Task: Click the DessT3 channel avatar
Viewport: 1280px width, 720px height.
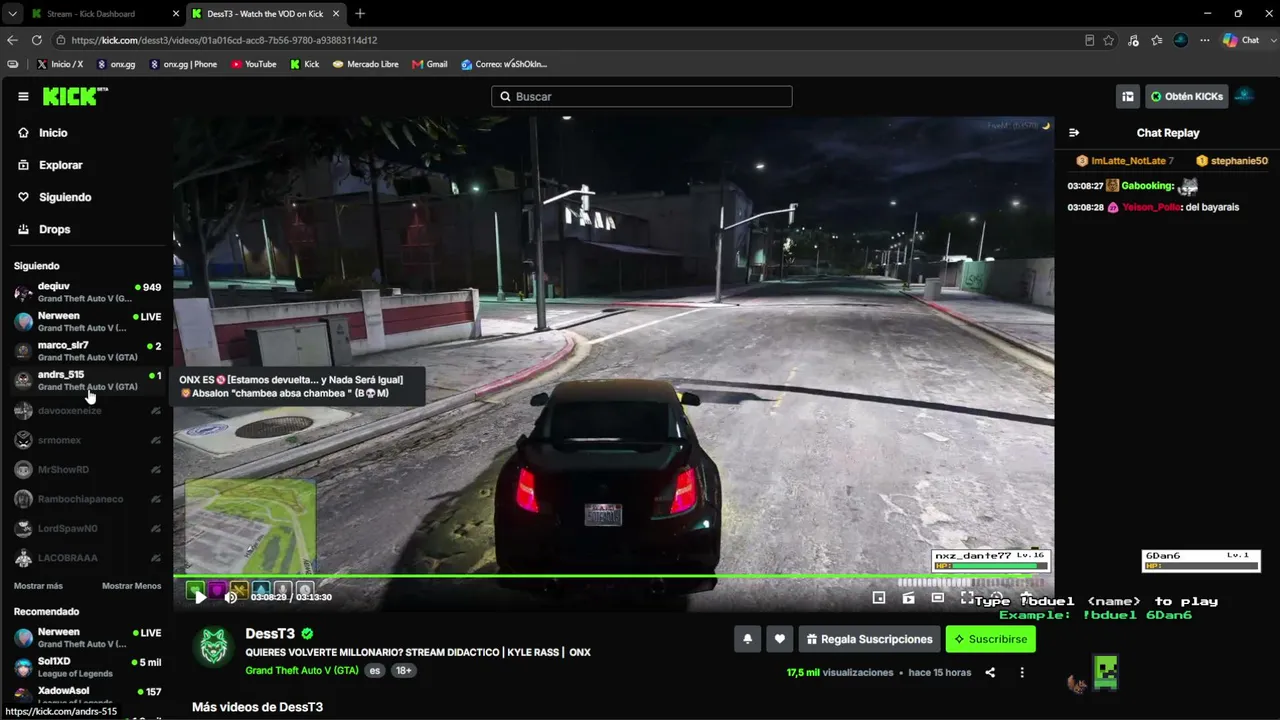Action: point(212,647)
